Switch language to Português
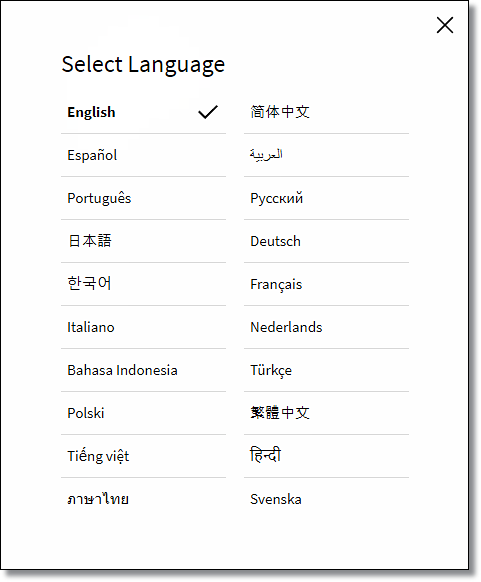 click(x=143, y=198)
